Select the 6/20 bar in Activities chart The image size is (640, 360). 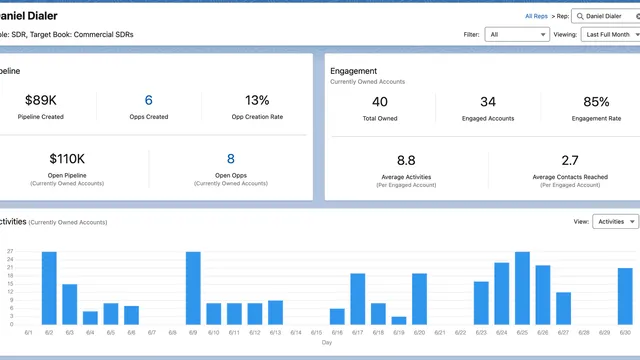pos(419,299)
